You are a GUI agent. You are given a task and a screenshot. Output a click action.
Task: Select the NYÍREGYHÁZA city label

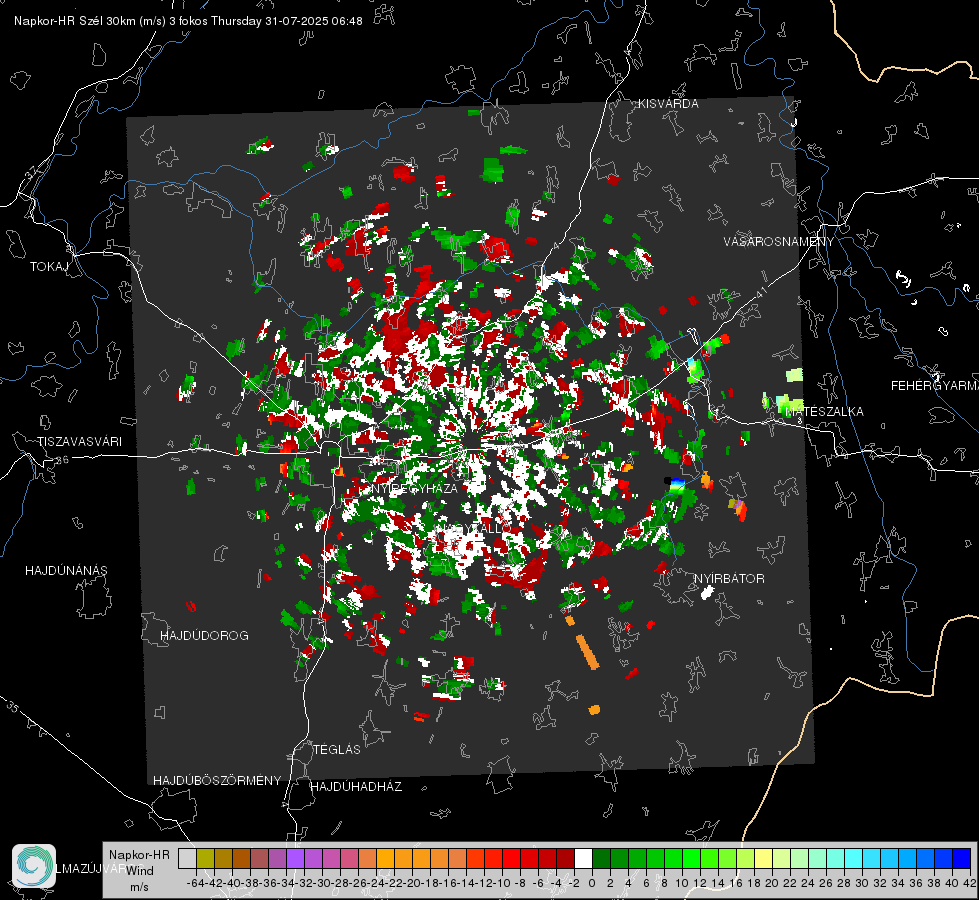414,488
